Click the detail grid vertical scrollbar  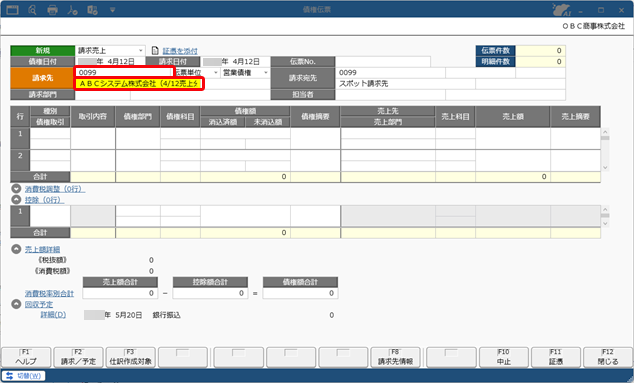(605, 150)
